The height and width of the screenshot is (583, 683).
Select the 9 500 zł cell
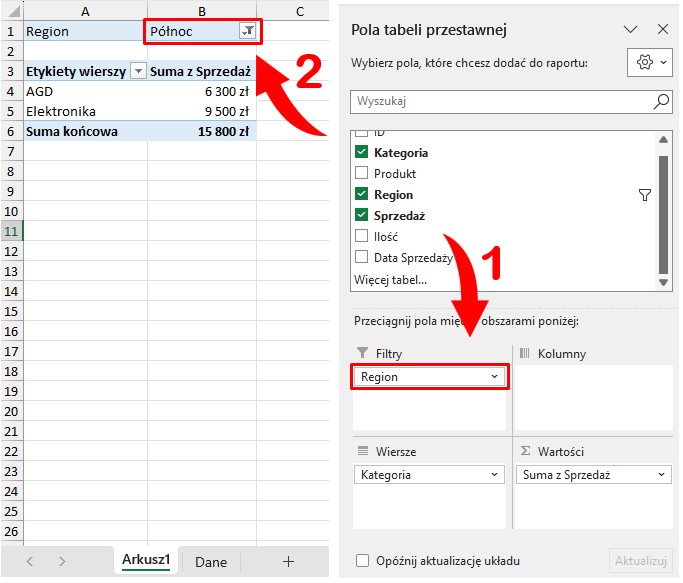[202, 112]
